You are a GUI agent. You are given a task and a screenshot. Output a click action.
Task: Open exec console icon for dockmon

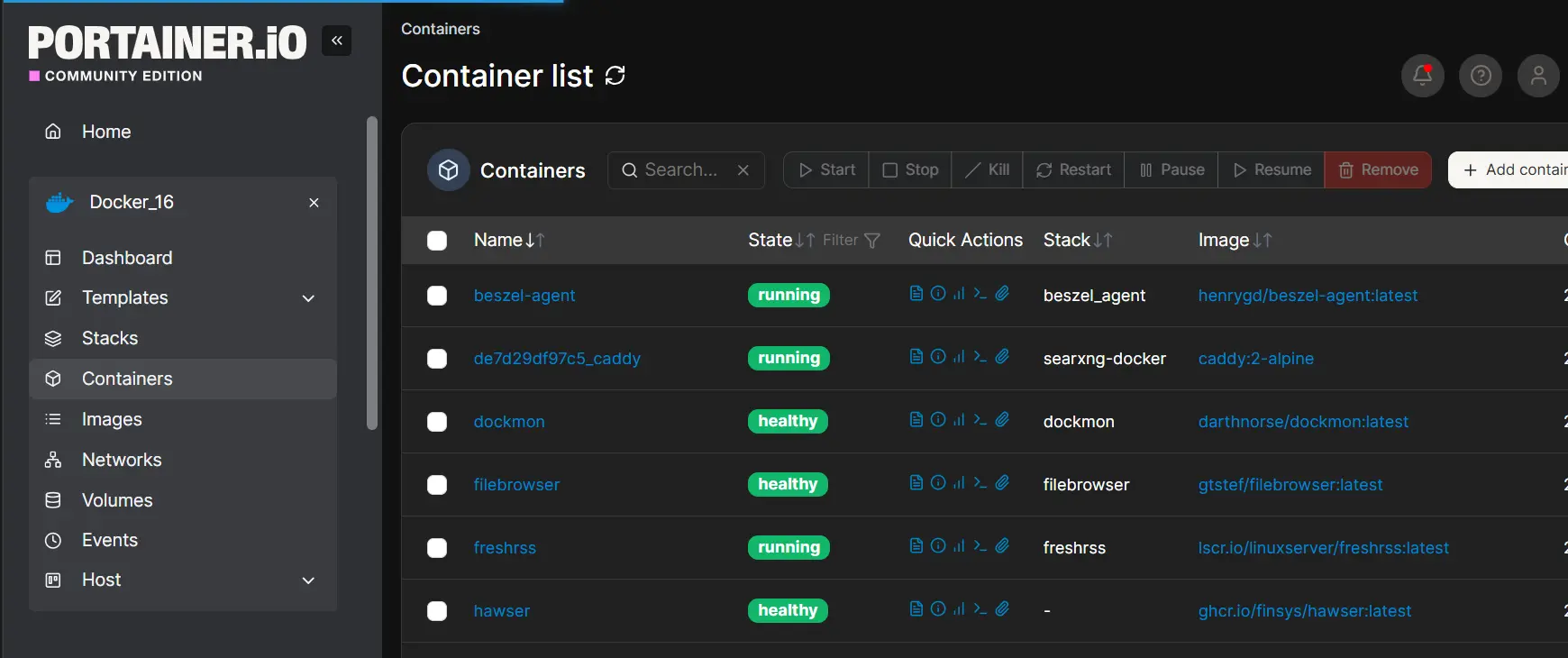click(x=980, y=419)
